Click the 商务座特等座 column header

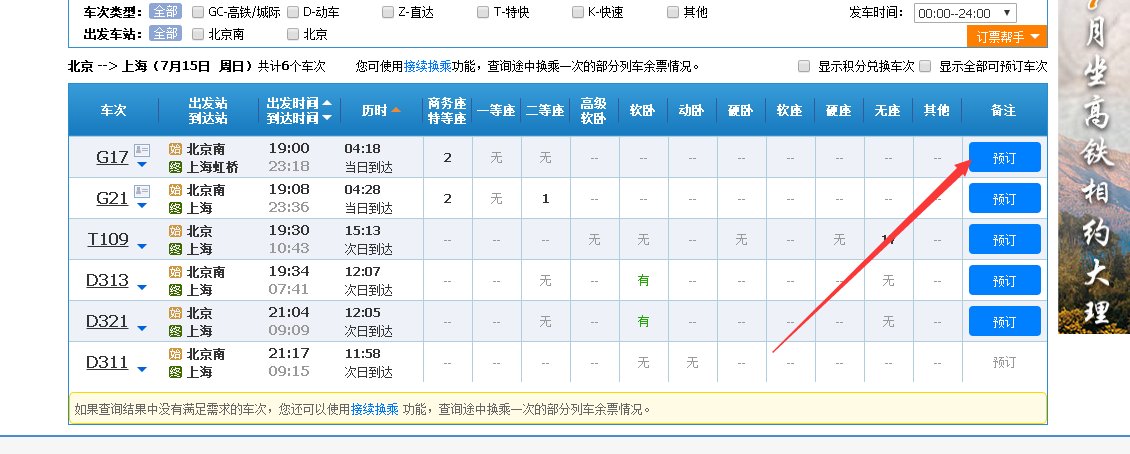click(x=448, y=110)
